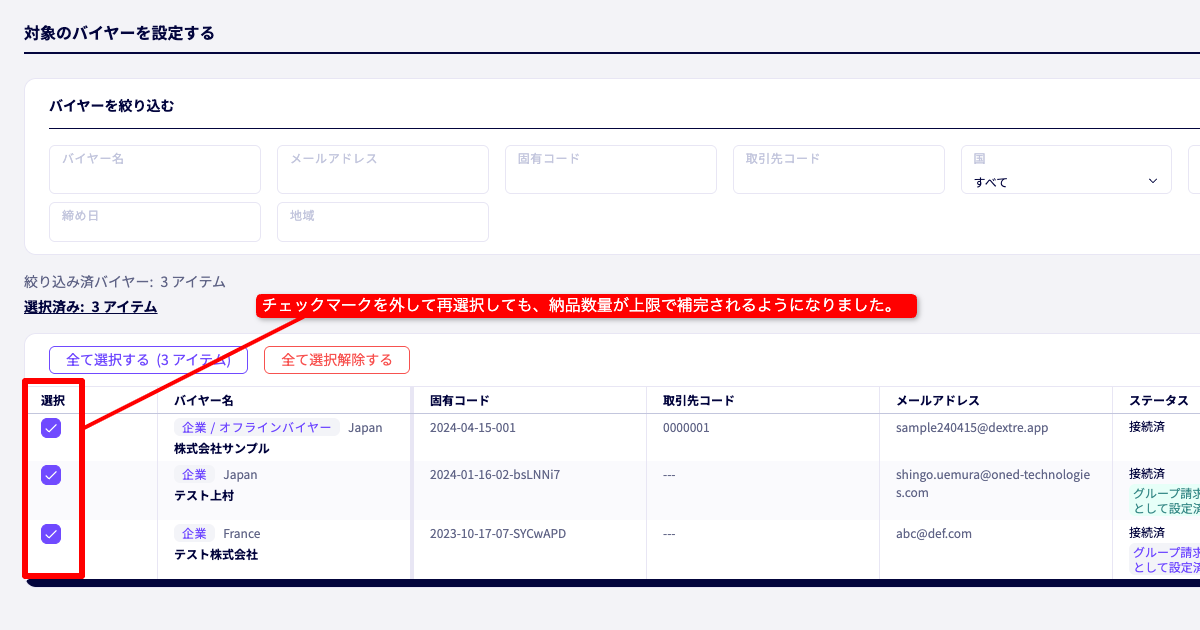This screenshot has width=1200, height=630.
Task: Focus the バイヤー名 filter field
Action: tap(155, 170)
